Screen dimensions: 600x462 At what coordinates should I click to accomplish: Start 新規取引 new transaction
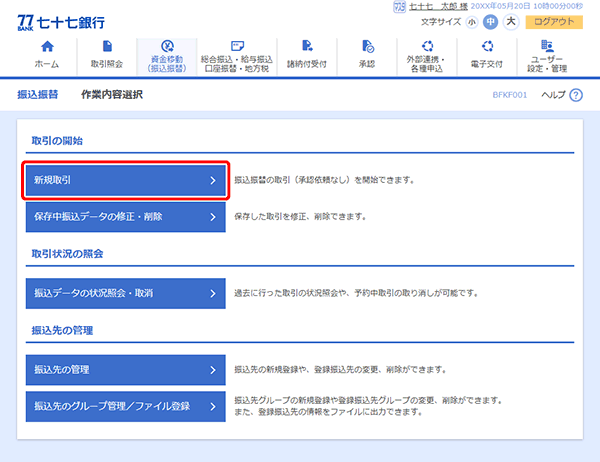pyautogui.click(x=125, y=181)
